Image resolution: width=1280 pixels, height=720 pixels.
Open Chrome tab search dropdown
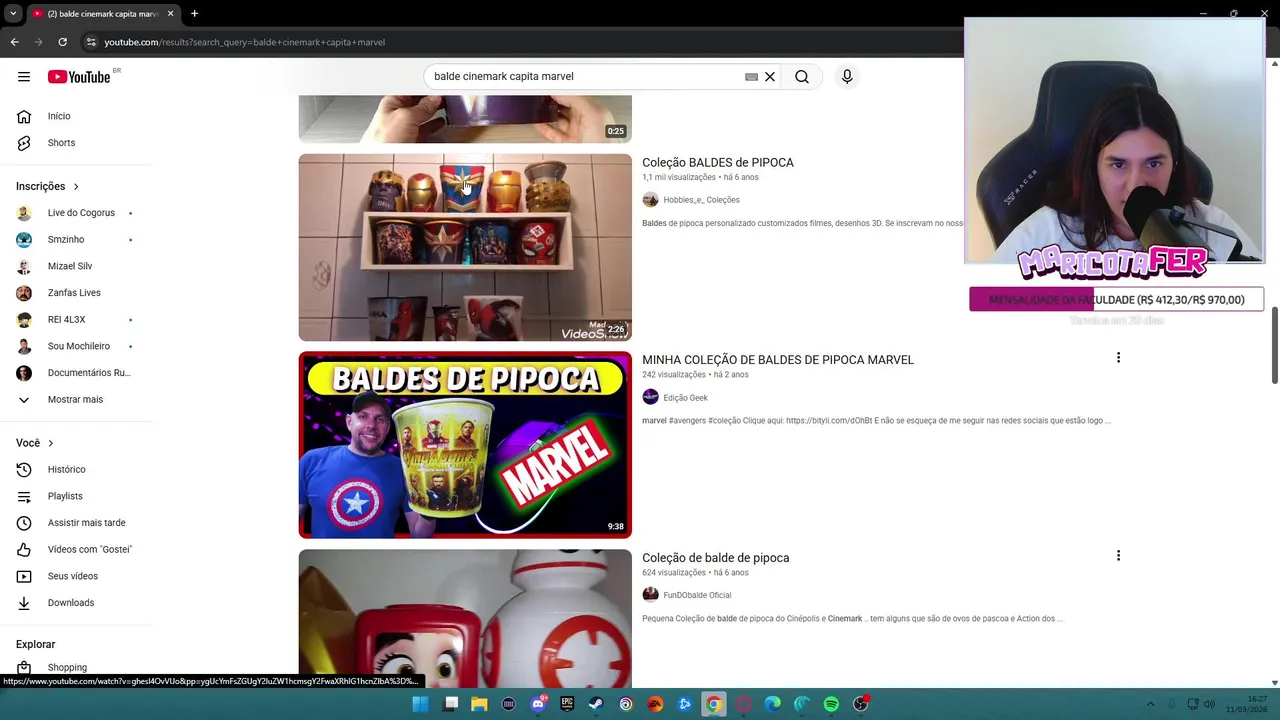pyautogui.click(x=13, y=14)
